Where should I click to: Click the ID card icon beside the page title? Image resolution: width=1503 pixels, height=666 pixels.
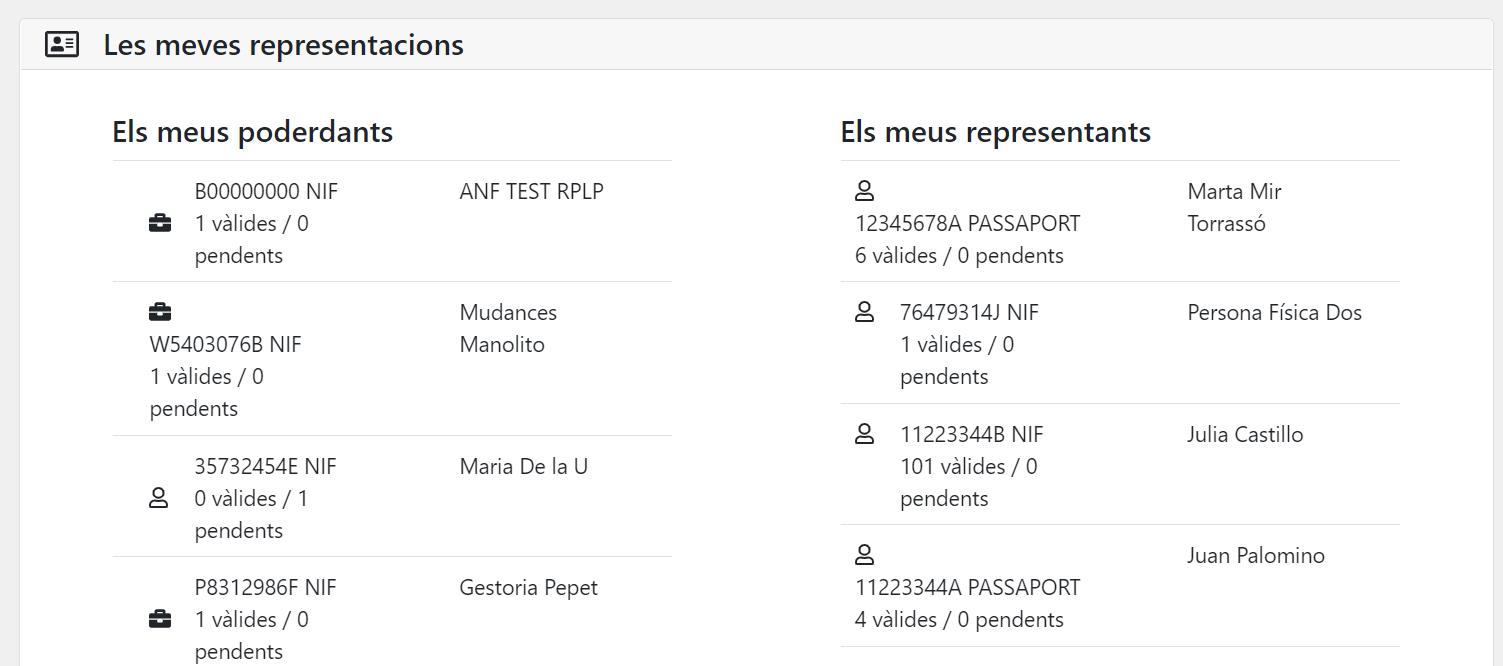[x=62, y=45]
